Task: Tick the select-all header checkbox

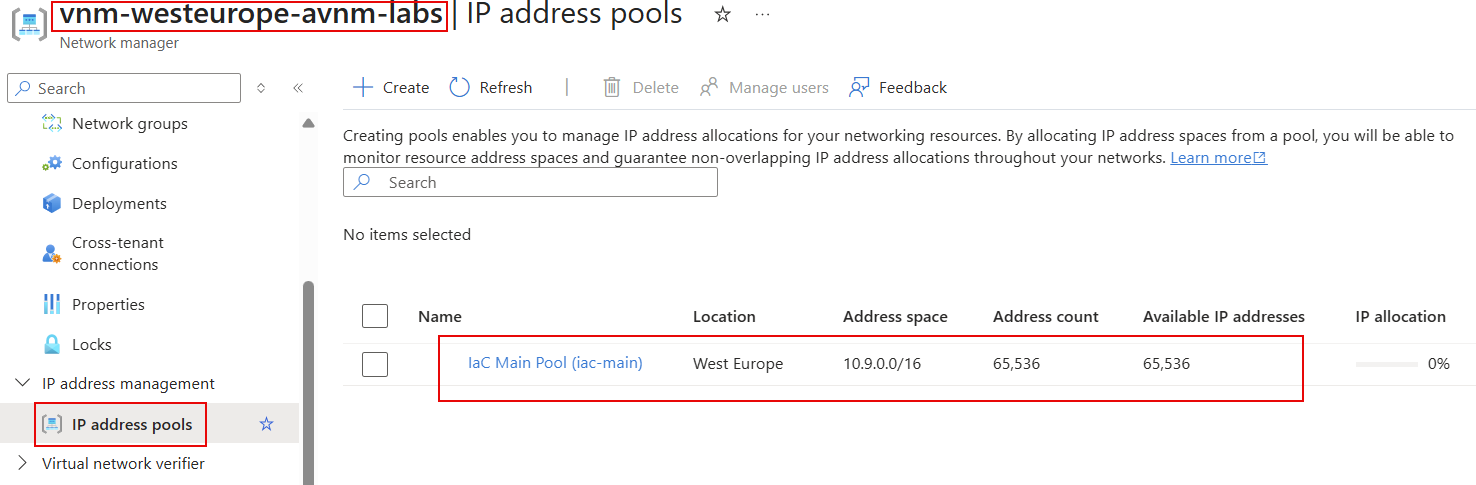Action: pos(375,316)
